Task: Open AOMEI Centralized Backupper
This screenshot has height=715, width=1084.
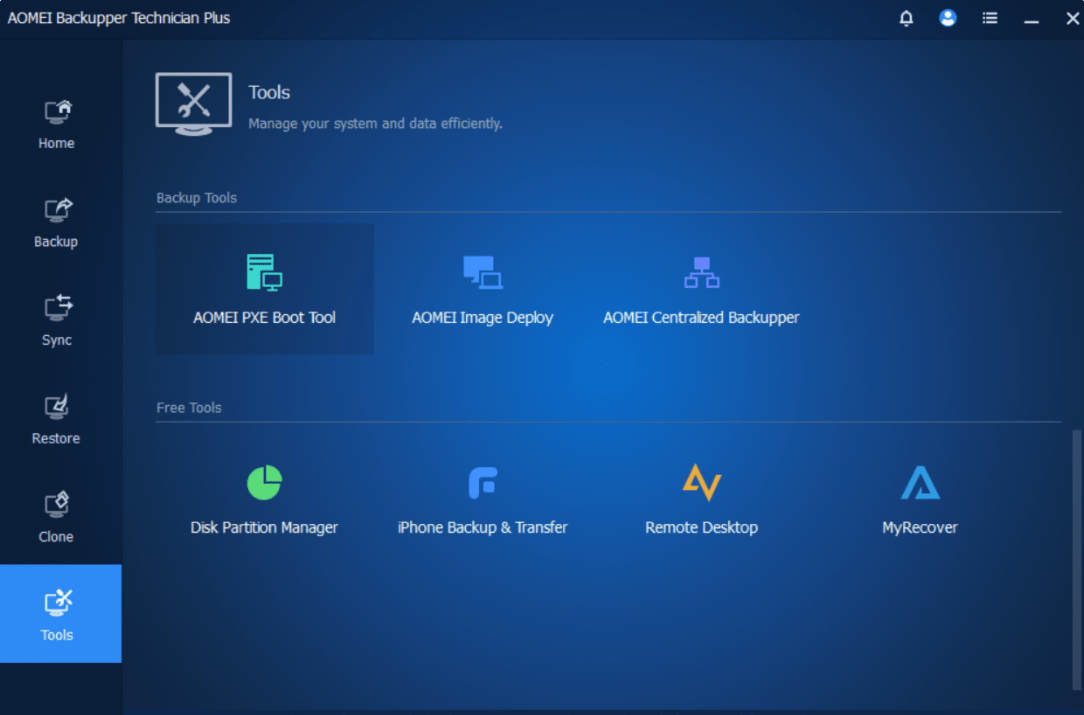Action: (x=700, y=288)
